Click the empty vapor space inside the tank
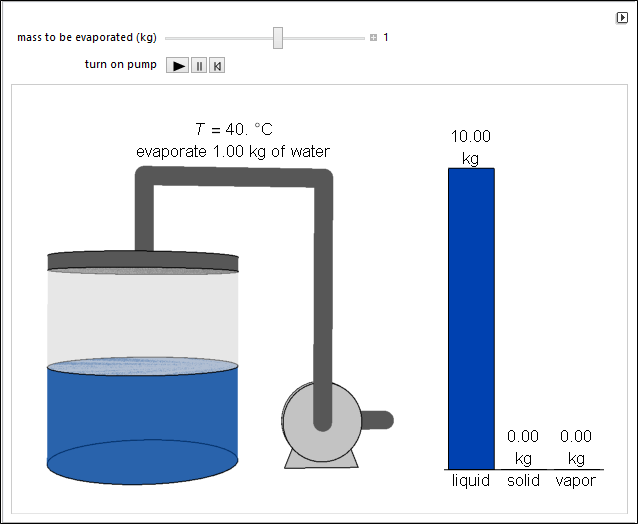 point(142,315)
